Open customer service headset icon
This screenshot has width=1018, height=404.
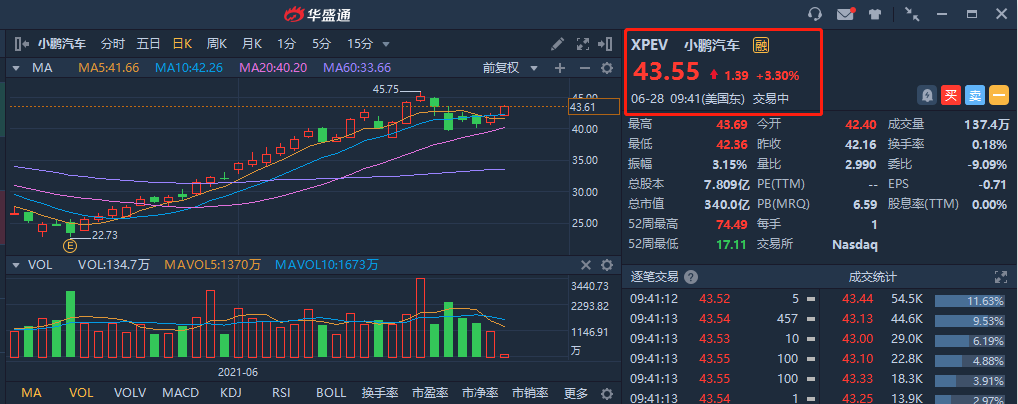pyautogui.click(x=815, y=14)
